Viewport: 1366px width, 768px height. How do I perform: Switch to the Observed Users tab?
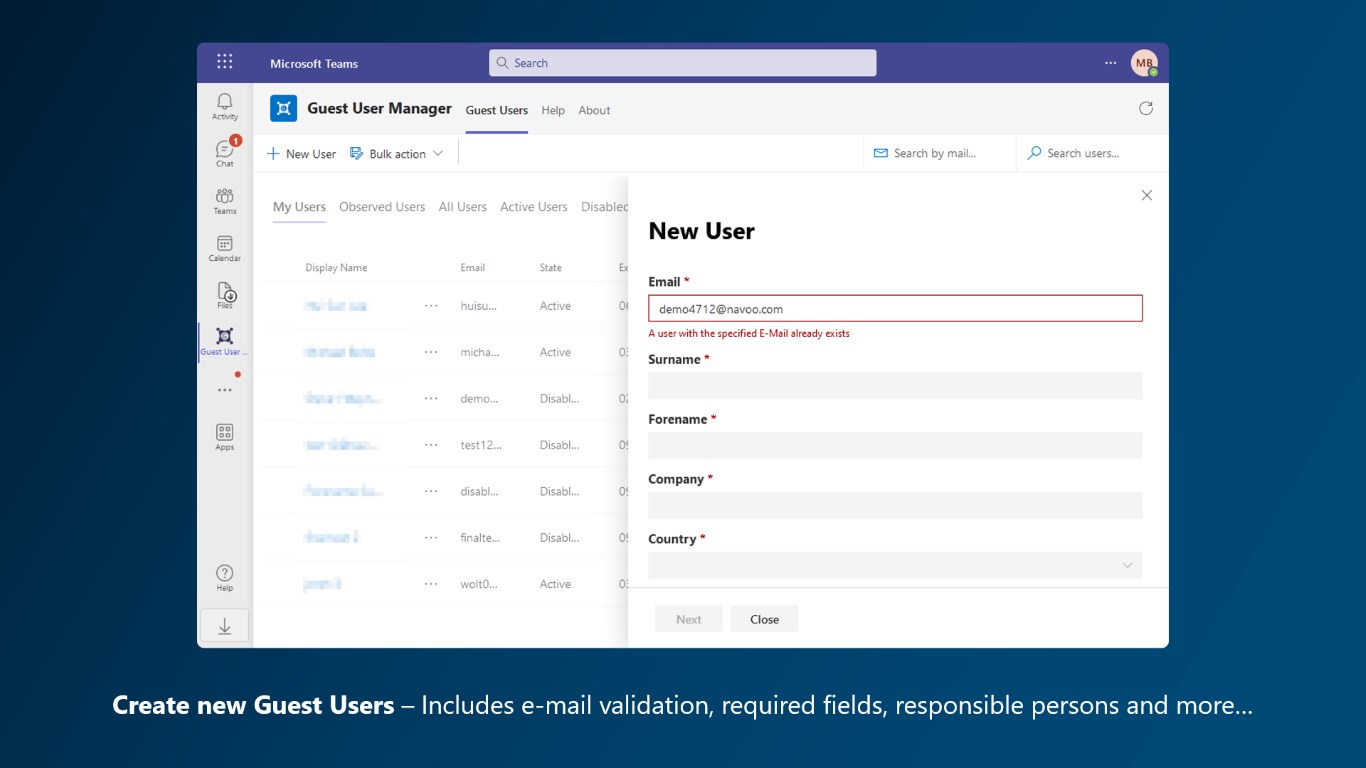[x=382, y=207]
